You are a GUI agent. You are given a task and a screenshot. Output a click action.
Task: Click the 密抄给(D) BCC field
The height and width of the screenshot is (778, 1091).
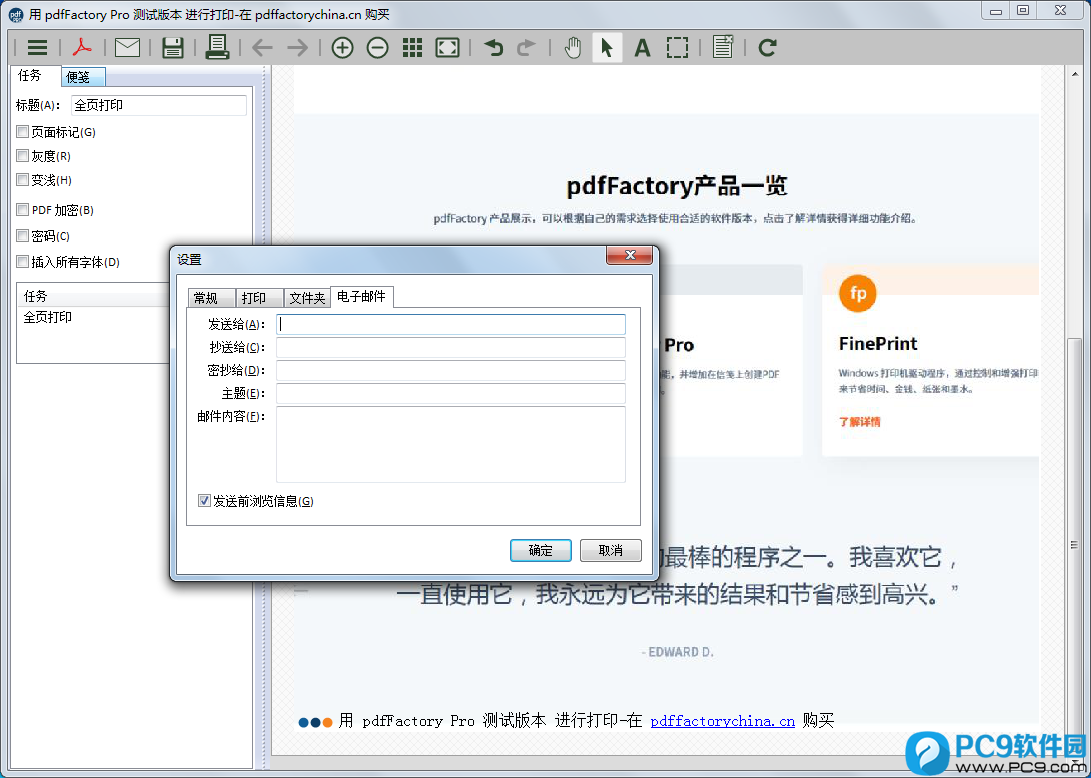pos(451,370)
